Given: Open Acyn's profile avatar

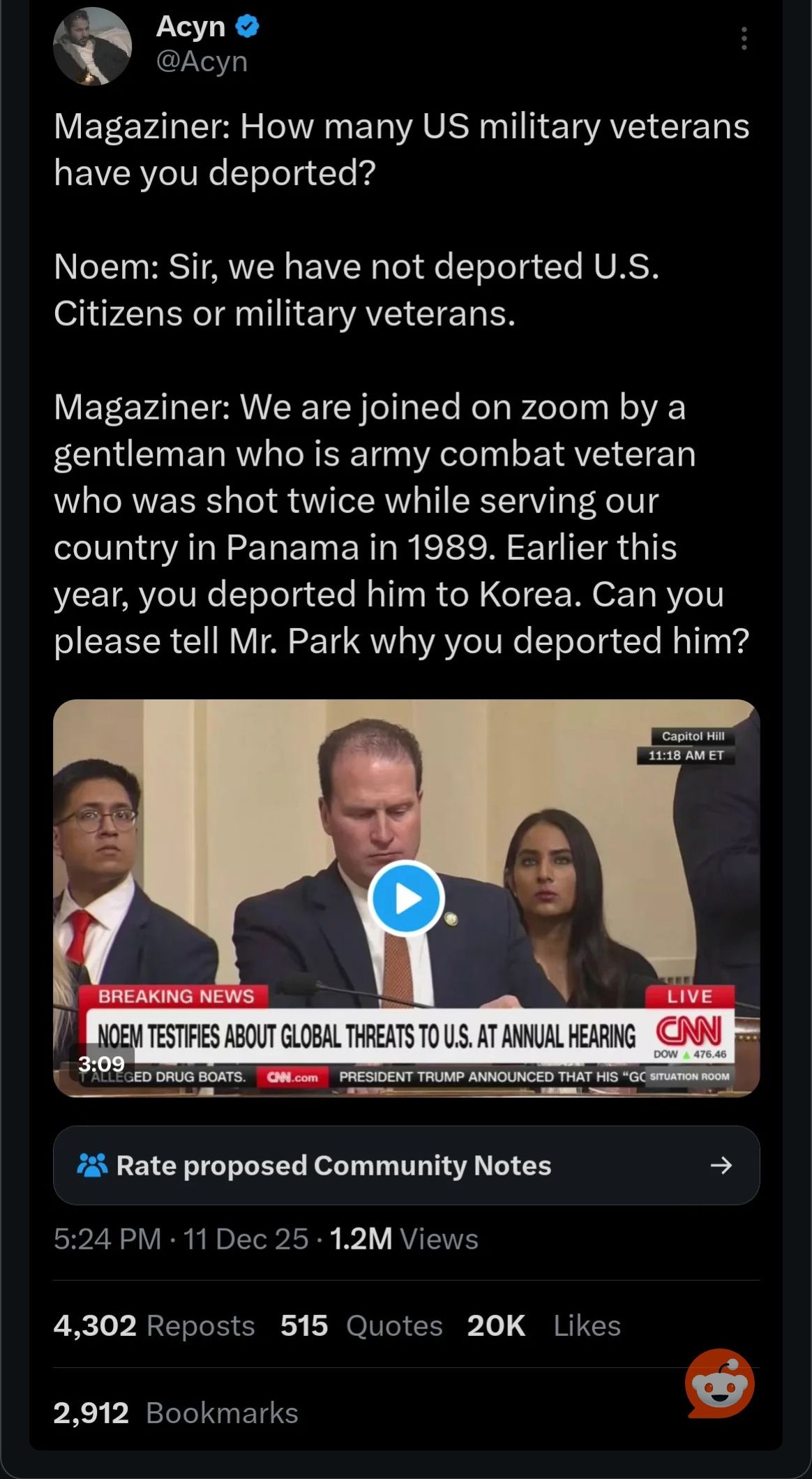Looking at the screenshot, I should coord(92,46).
